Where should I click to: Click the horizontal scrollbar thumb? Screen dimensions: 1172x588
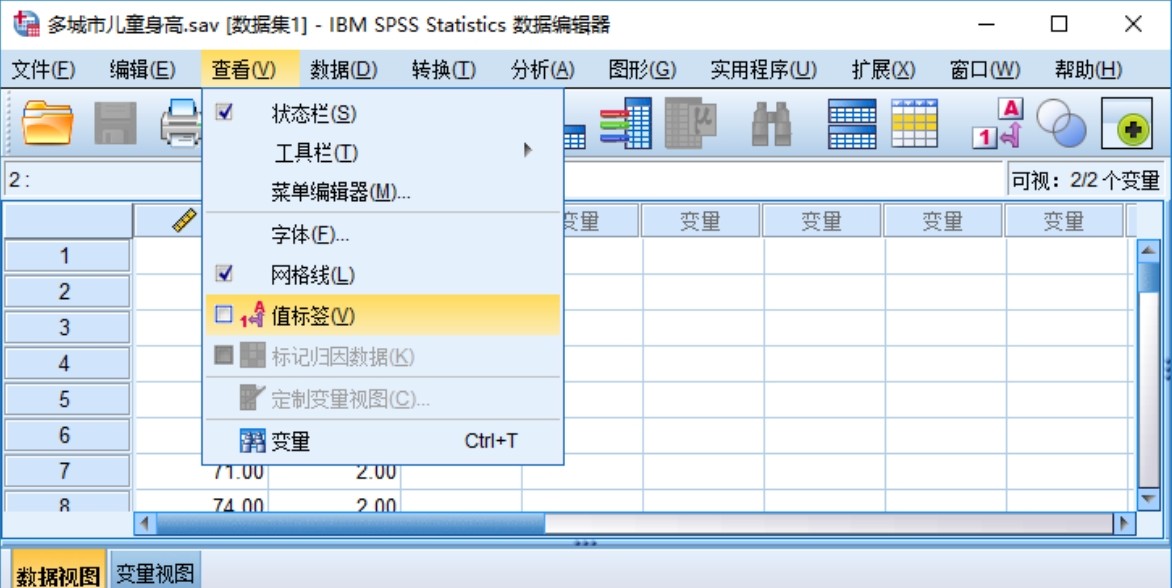click(351, 524)
